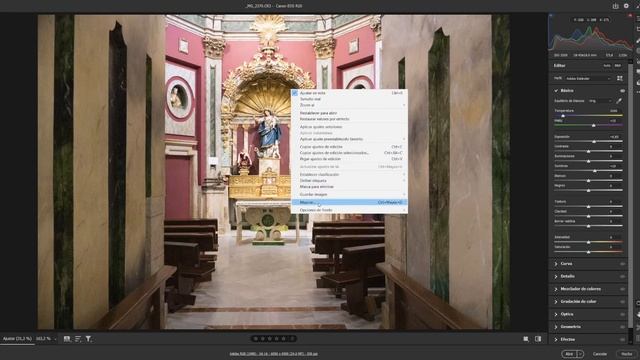
Task: Open the zoom percentage dropdown
Action: [x=46, y=339]
